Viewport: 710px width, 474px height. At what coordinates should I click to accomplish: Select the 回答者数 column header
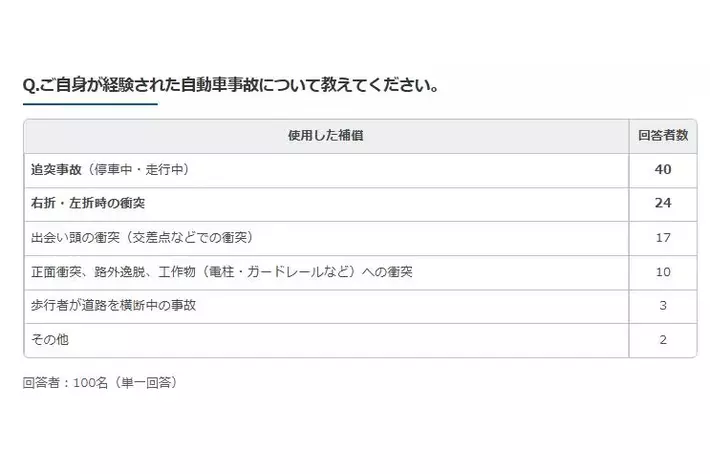[662, 136]
